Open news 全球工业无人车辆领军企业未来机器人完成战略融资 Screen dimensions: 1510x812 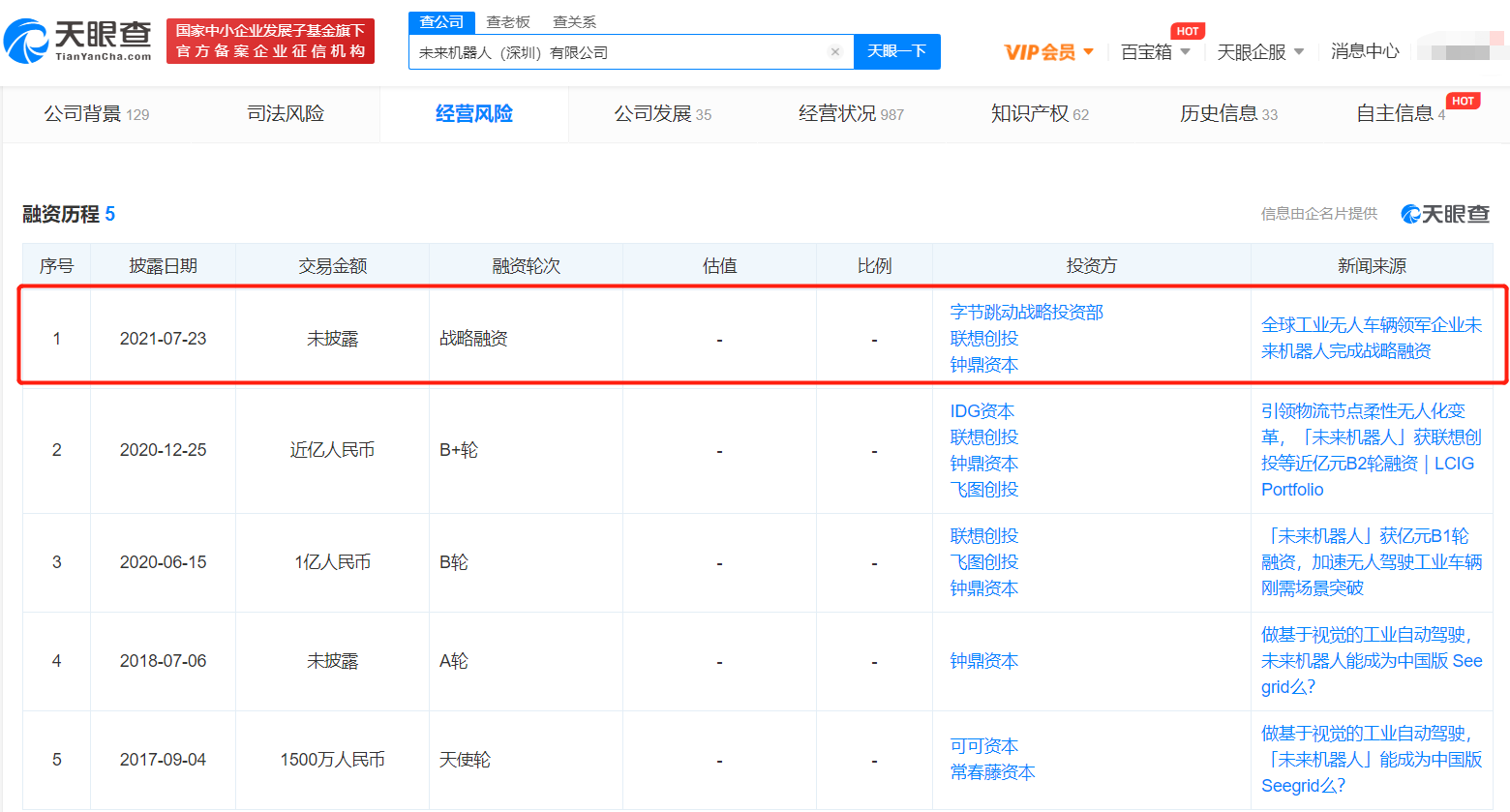coord(1372,338)
